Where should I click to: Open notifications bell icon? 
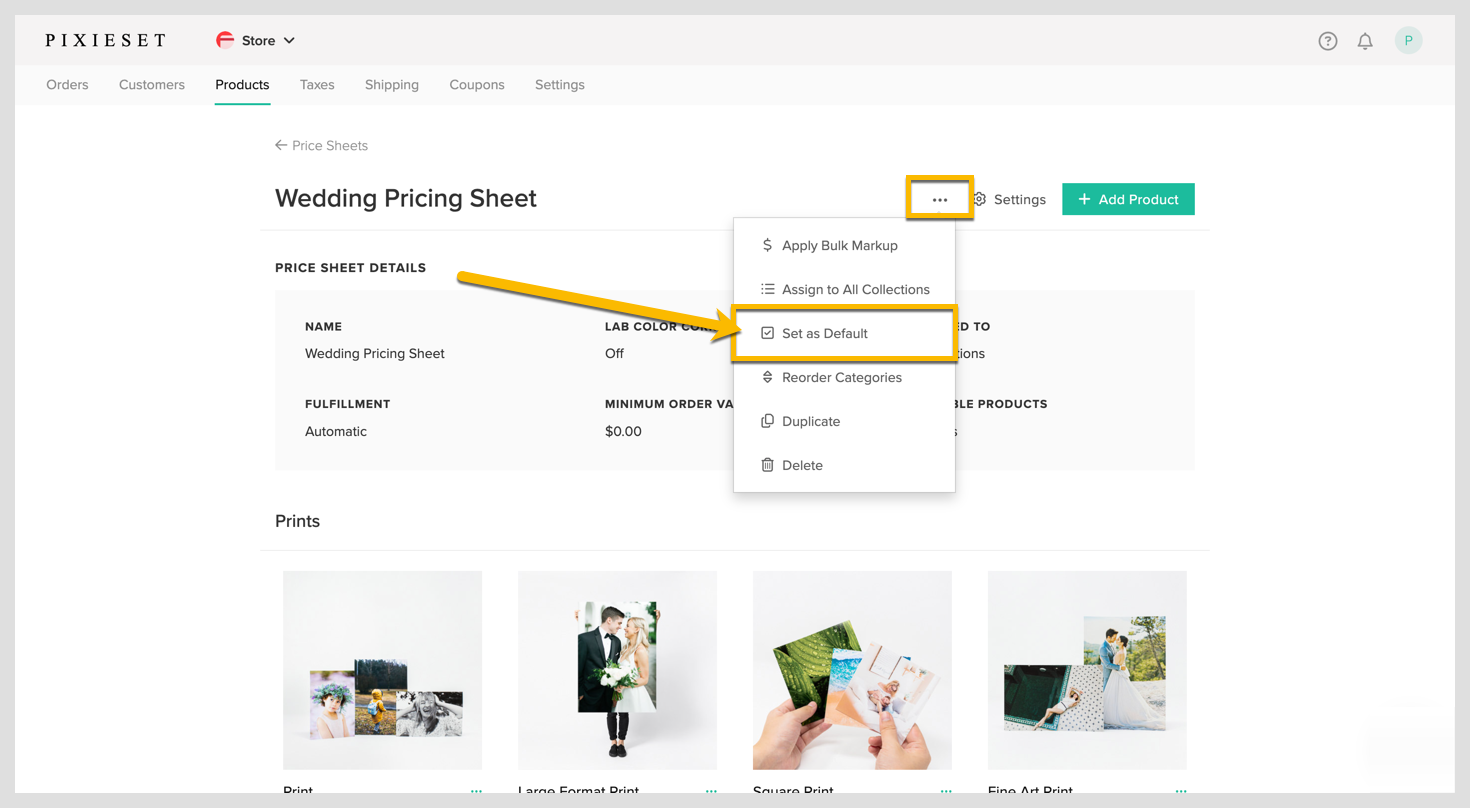pyautogui.click(x=1365, y=41)
